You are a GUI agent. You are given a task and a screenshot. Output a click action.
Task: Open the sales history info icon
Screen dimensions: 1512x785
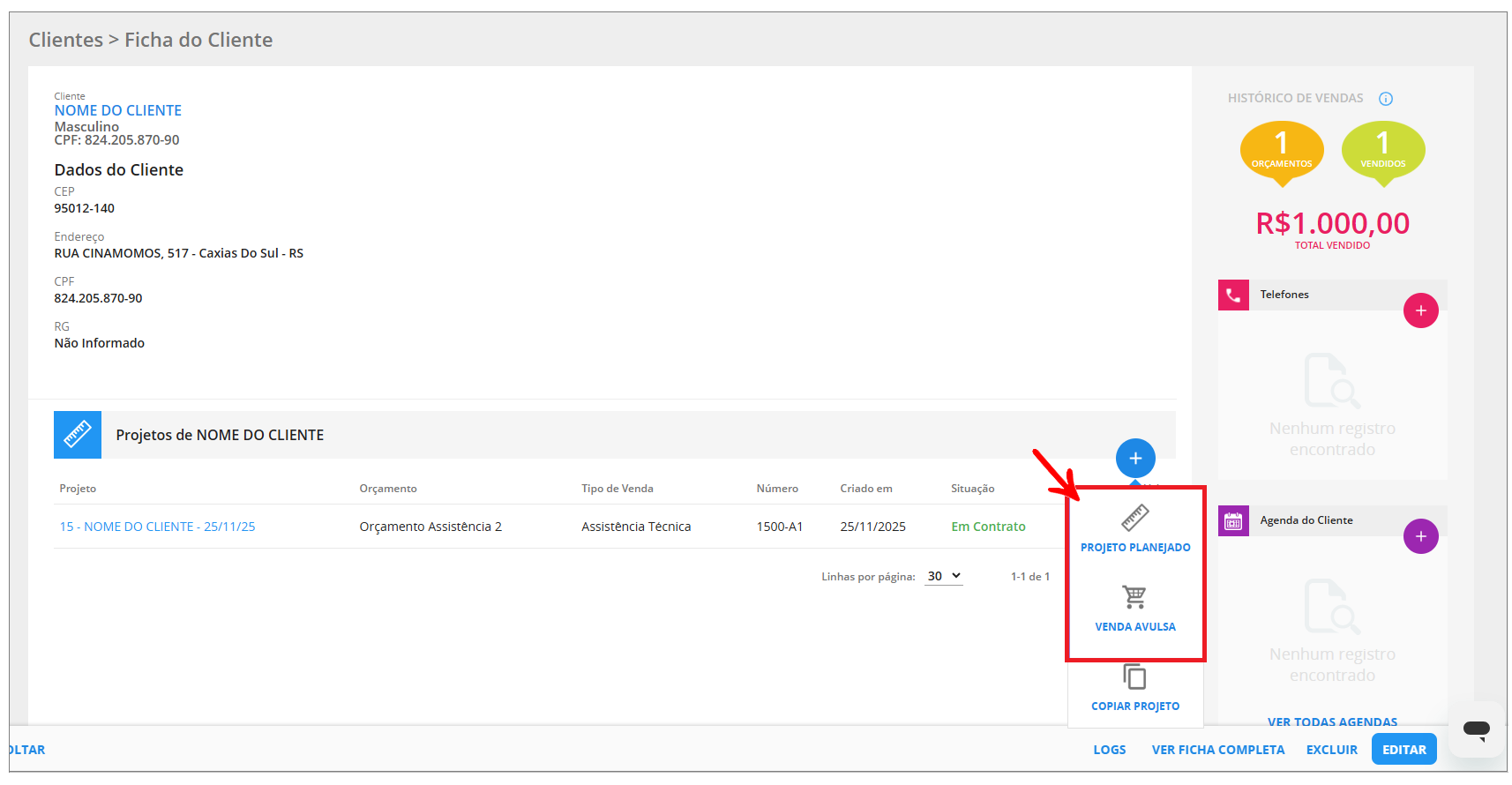(x=1386, y=99)
